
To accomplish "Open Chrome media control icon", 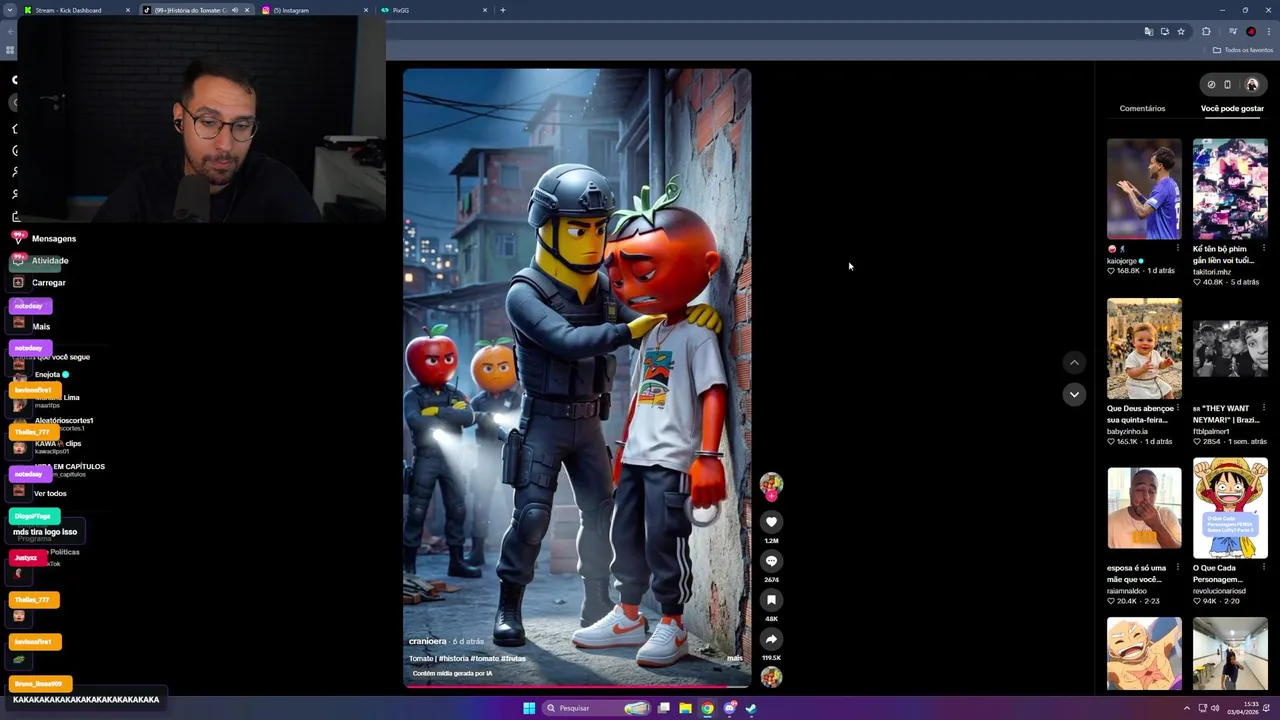I will tap(1233, 31).
